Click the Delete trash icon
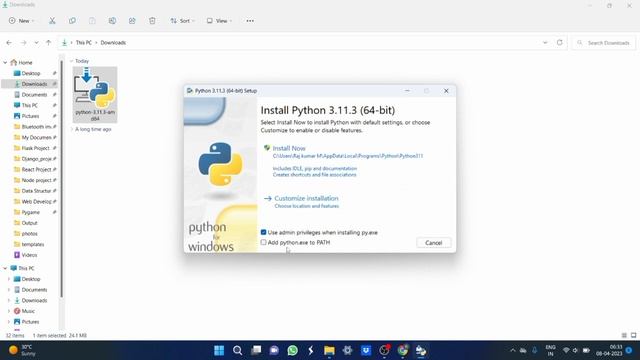Viewport: 640px width, 360px height. click(152, 21)
